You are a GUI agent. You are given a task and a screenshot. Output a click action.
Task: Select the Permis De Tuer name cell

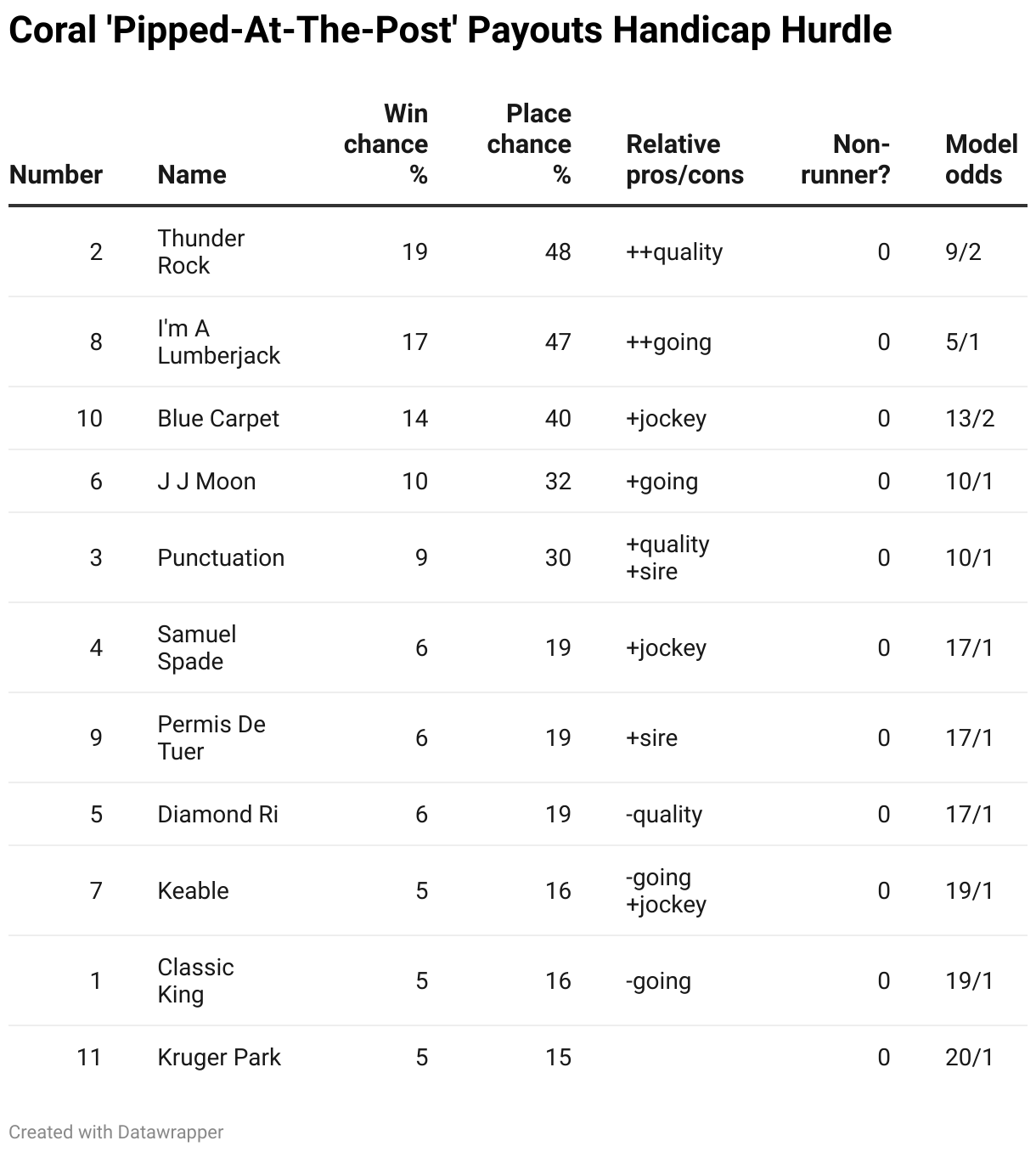coord(211,737)
